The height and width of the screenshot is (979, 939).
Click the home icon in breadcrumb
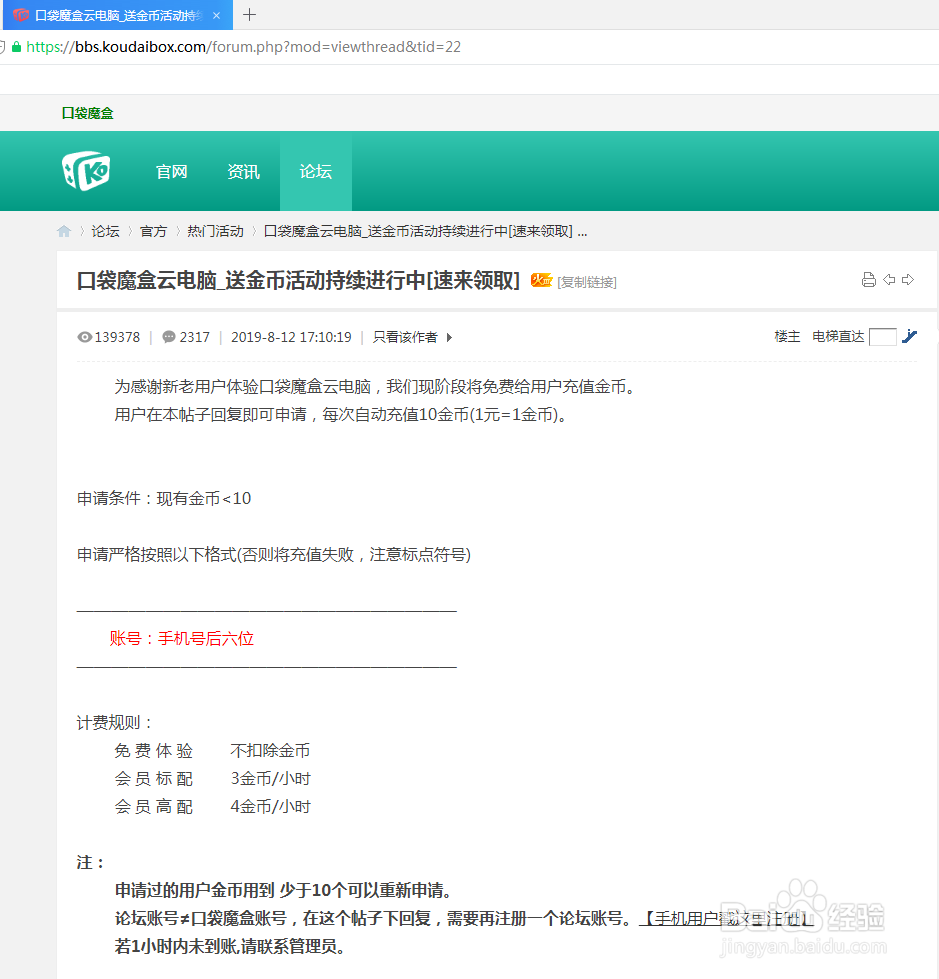(x=64, y=232)
